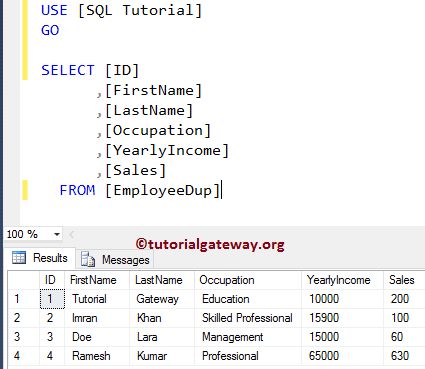
Task: Click the ID column header
Action: (52, 280)
